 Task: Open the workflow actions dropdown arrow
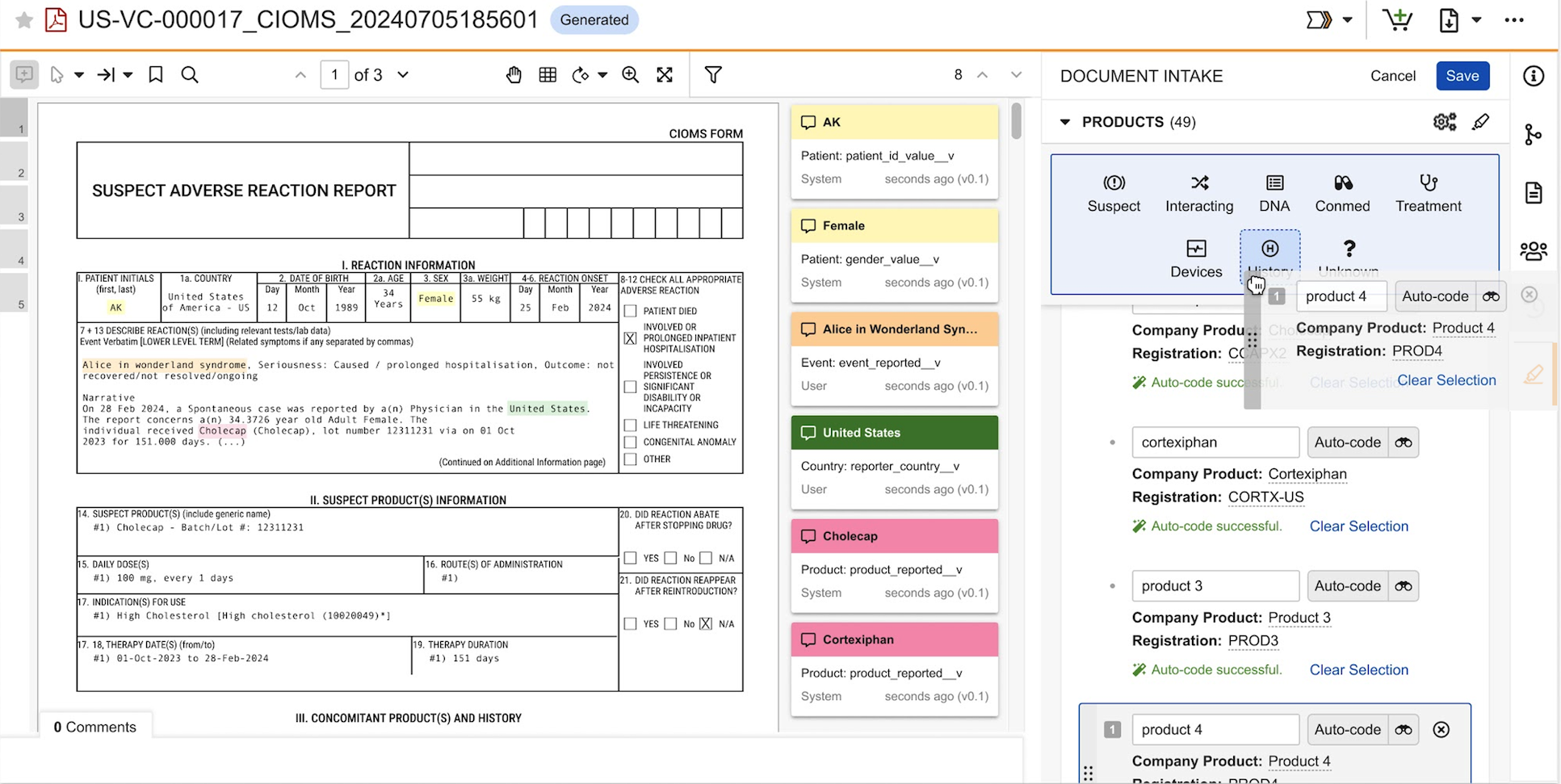pyautogui.click(x=1347, y=20)
